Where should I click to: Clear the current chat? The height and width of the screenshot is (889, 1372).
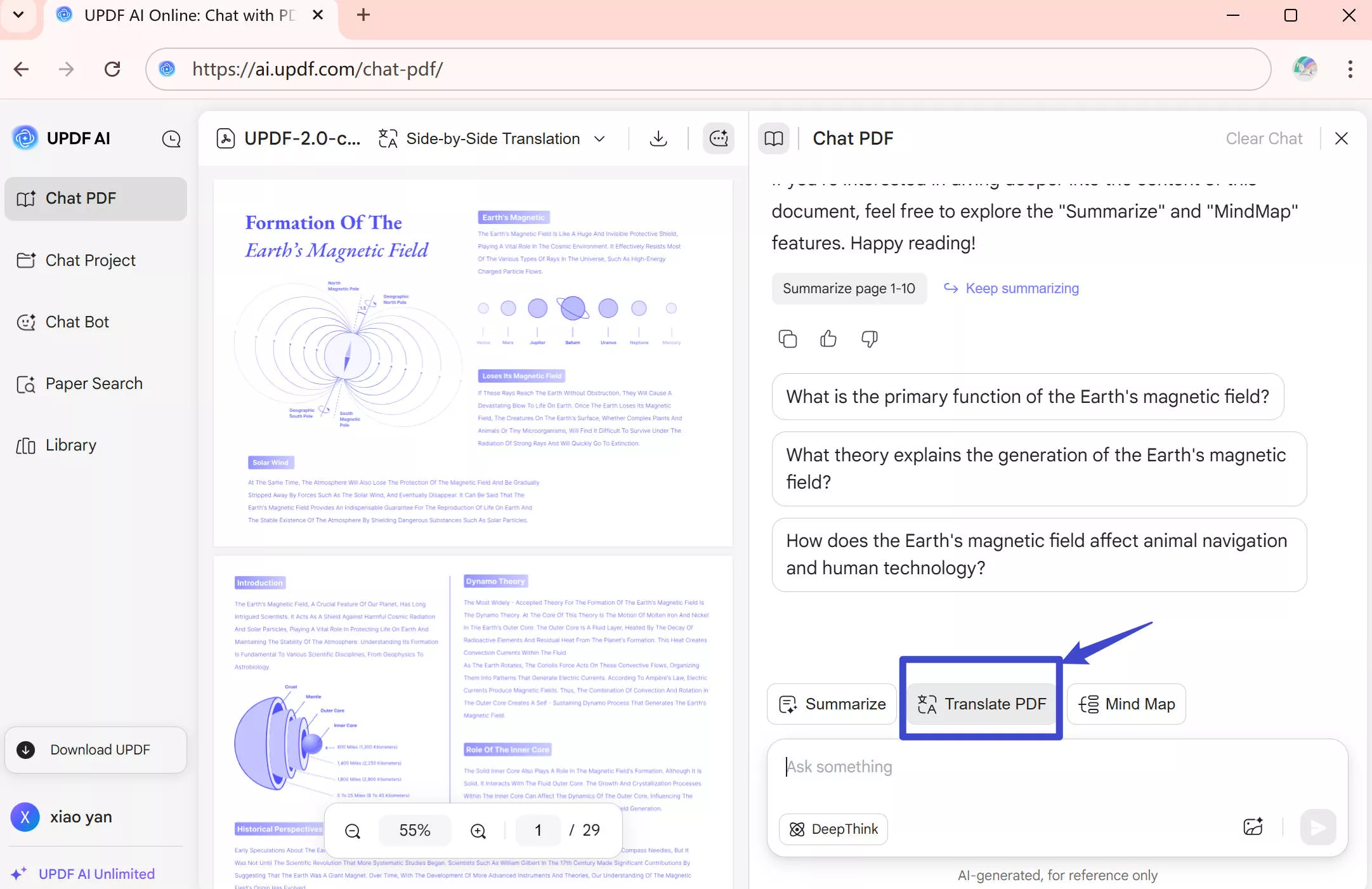click(1264, 138)
